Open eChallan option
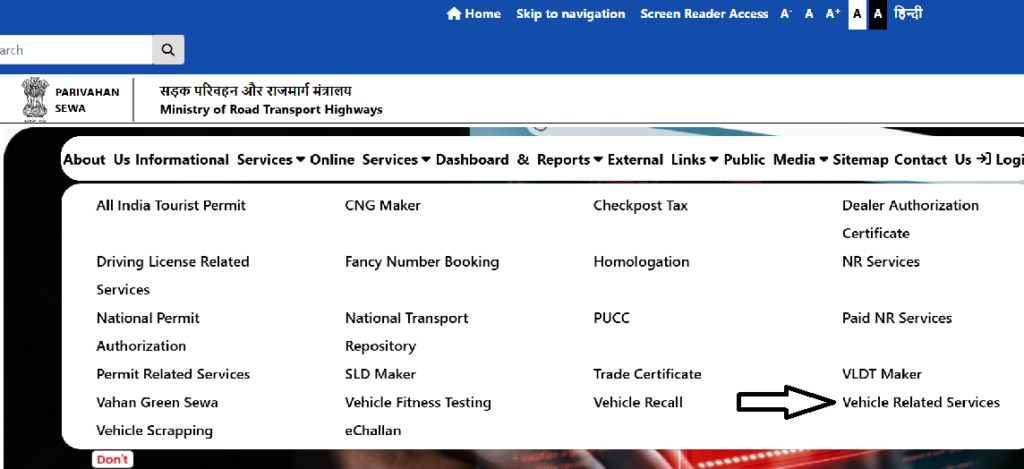 coord(373,430)
